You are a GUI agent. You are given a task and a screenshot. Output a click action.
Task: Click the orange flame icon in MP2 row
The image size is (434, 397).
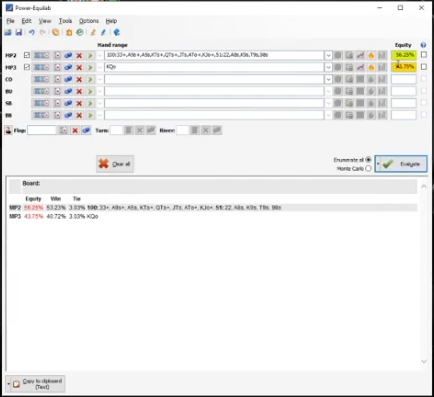pos(371,55)
